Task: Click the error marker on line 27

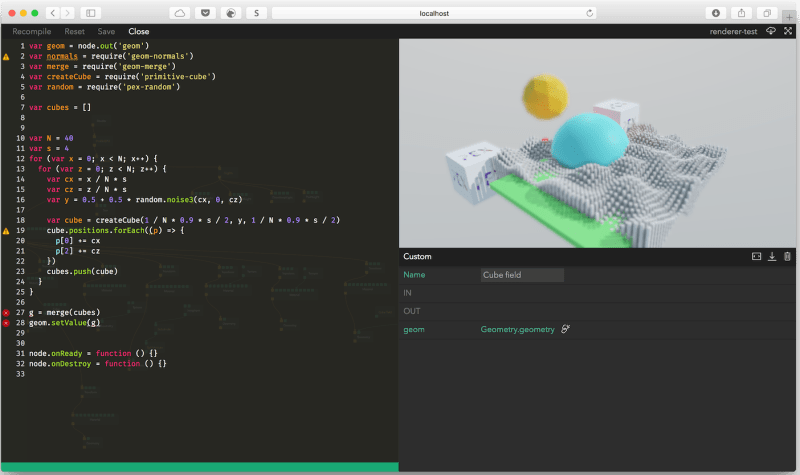Action: pos(6,313)
